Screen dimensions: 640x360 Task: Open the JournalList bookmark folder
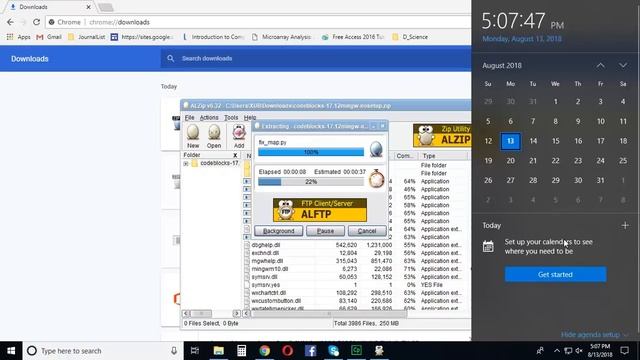point(87,37)
